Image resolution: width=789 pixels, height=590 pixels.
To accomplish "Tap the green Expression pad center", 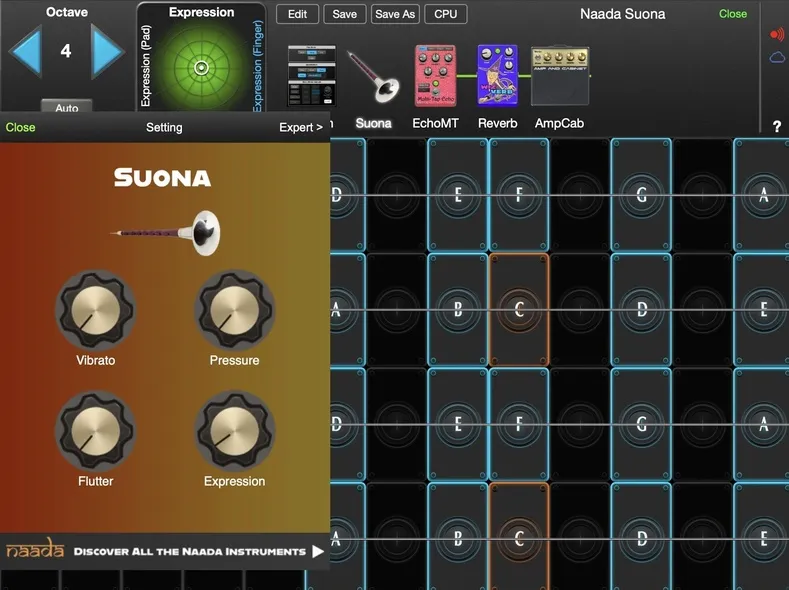I will 201,67.
